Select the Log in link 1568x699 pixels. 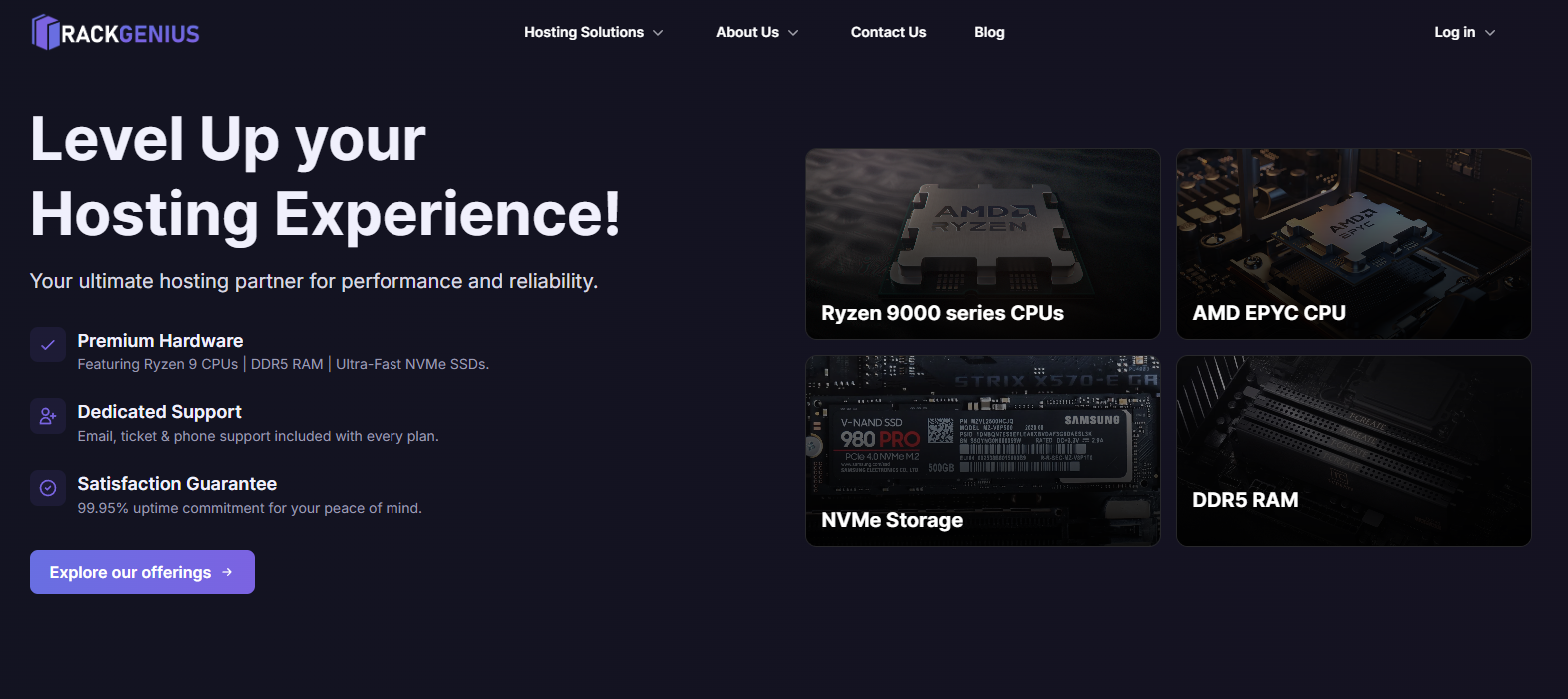pos(1454,32)
